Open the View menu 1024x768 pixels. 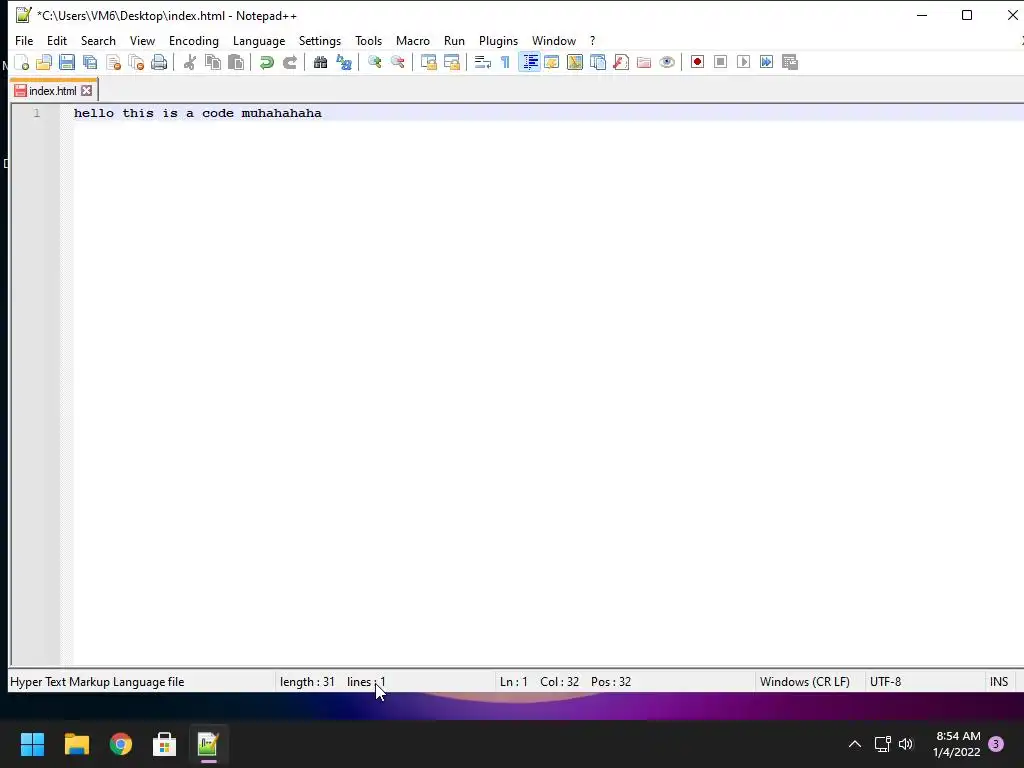click(x=142, y=40)
